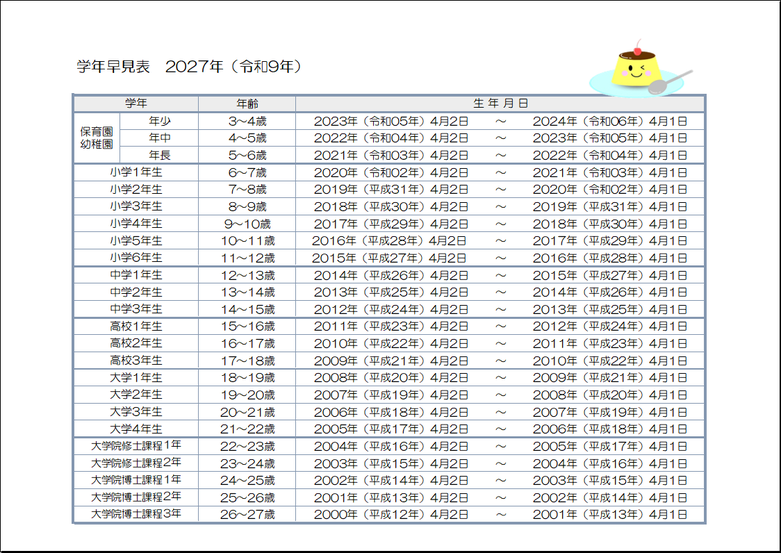Select the 大学院修士課程2年 cell
The height and width of the screenshot is (553, 781).
pos(136,463)
